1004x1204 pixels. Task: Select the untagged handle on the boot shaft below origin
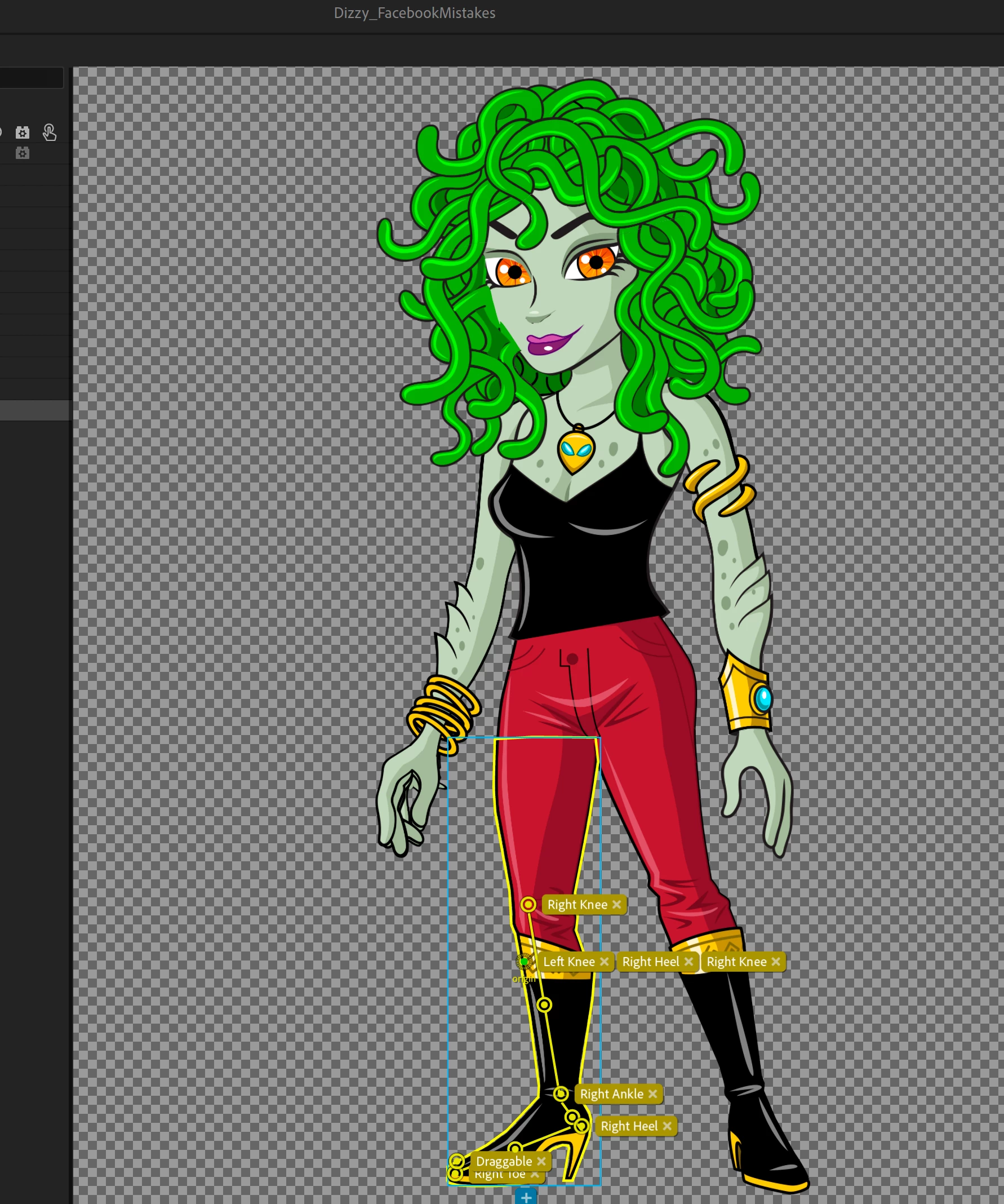click(544, 1004)
